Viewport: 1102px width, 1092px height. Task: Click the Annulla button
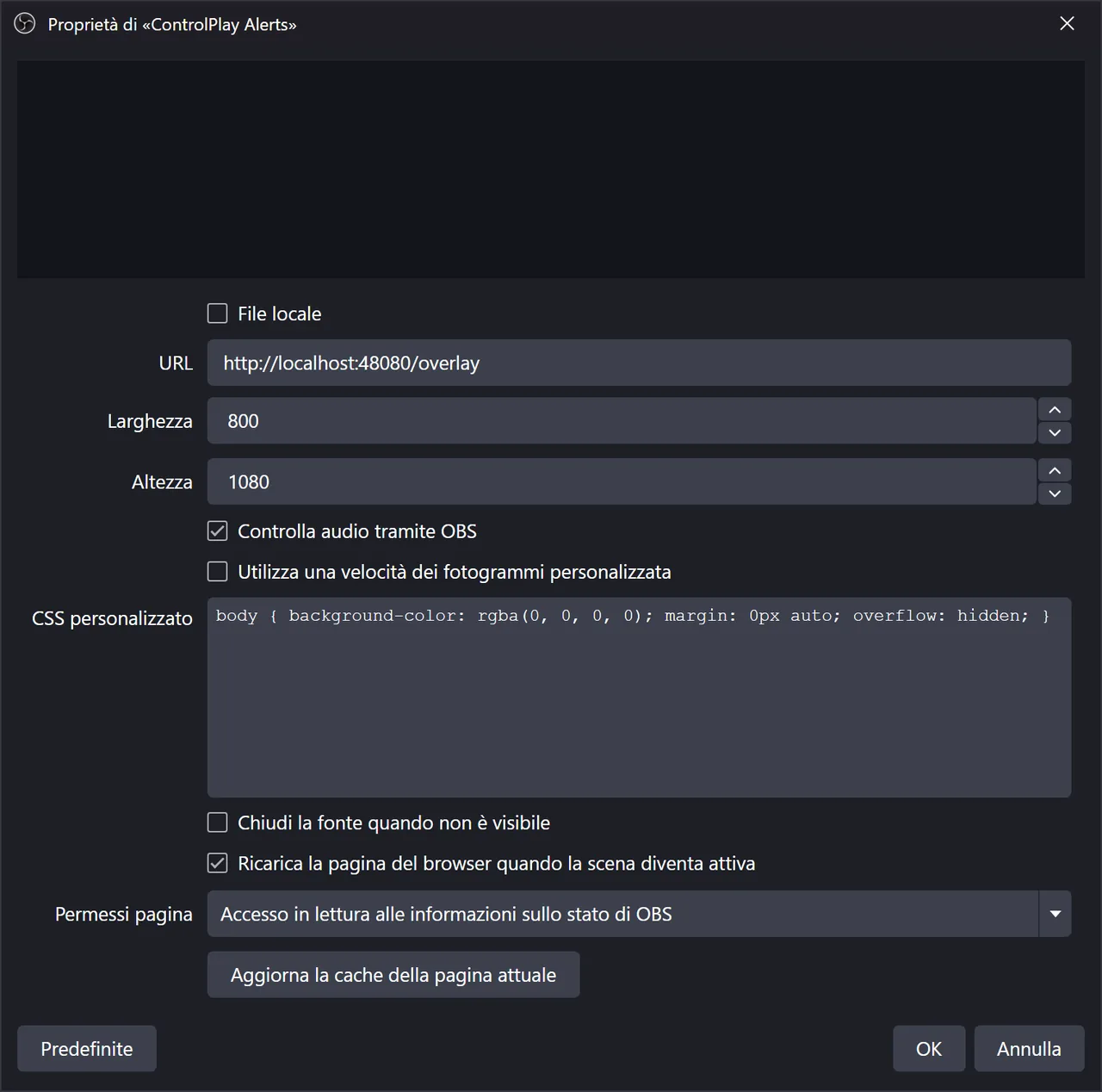coord(1029,1049)
